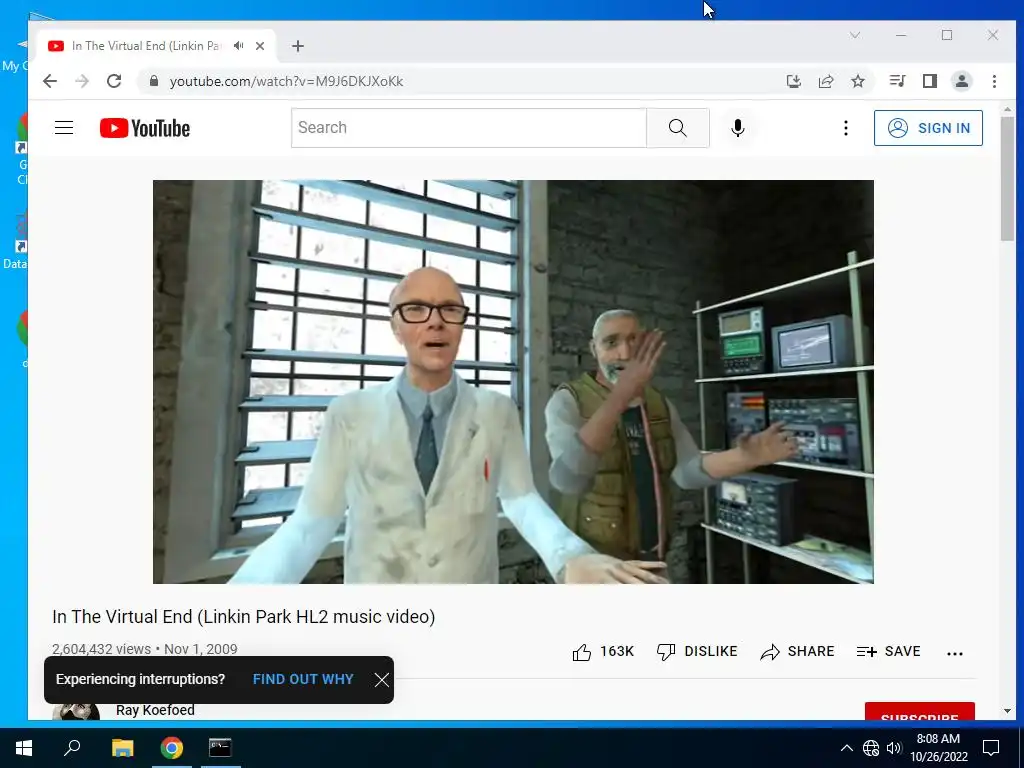This screenshot has height=768, width=1024.
Task: Go back with browser back arrow
Action: click(x=50, y=81)
